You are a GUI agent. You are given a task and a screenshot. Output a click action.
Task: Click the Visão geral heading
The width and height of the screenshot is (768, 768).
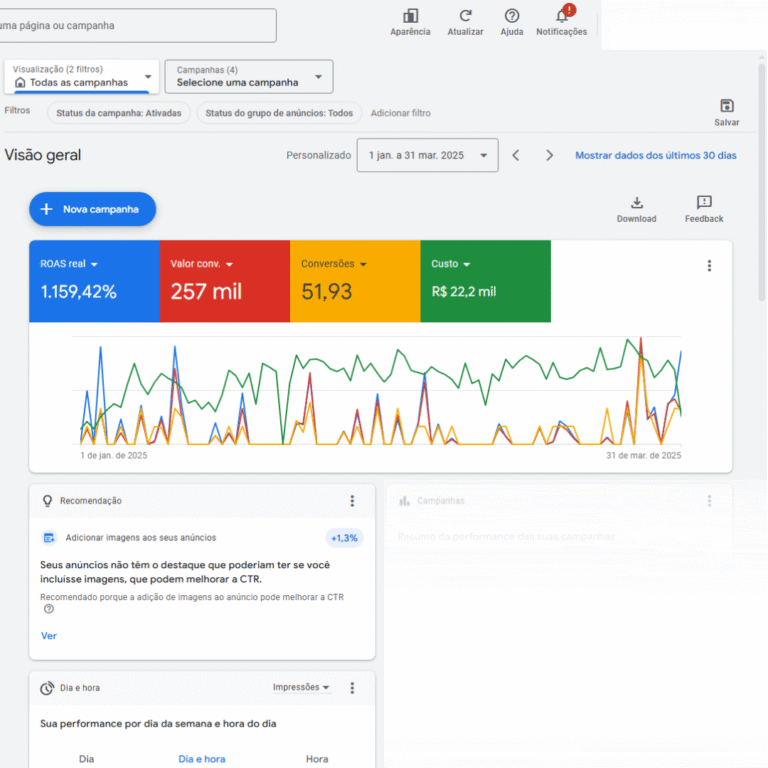click(43, 155)
